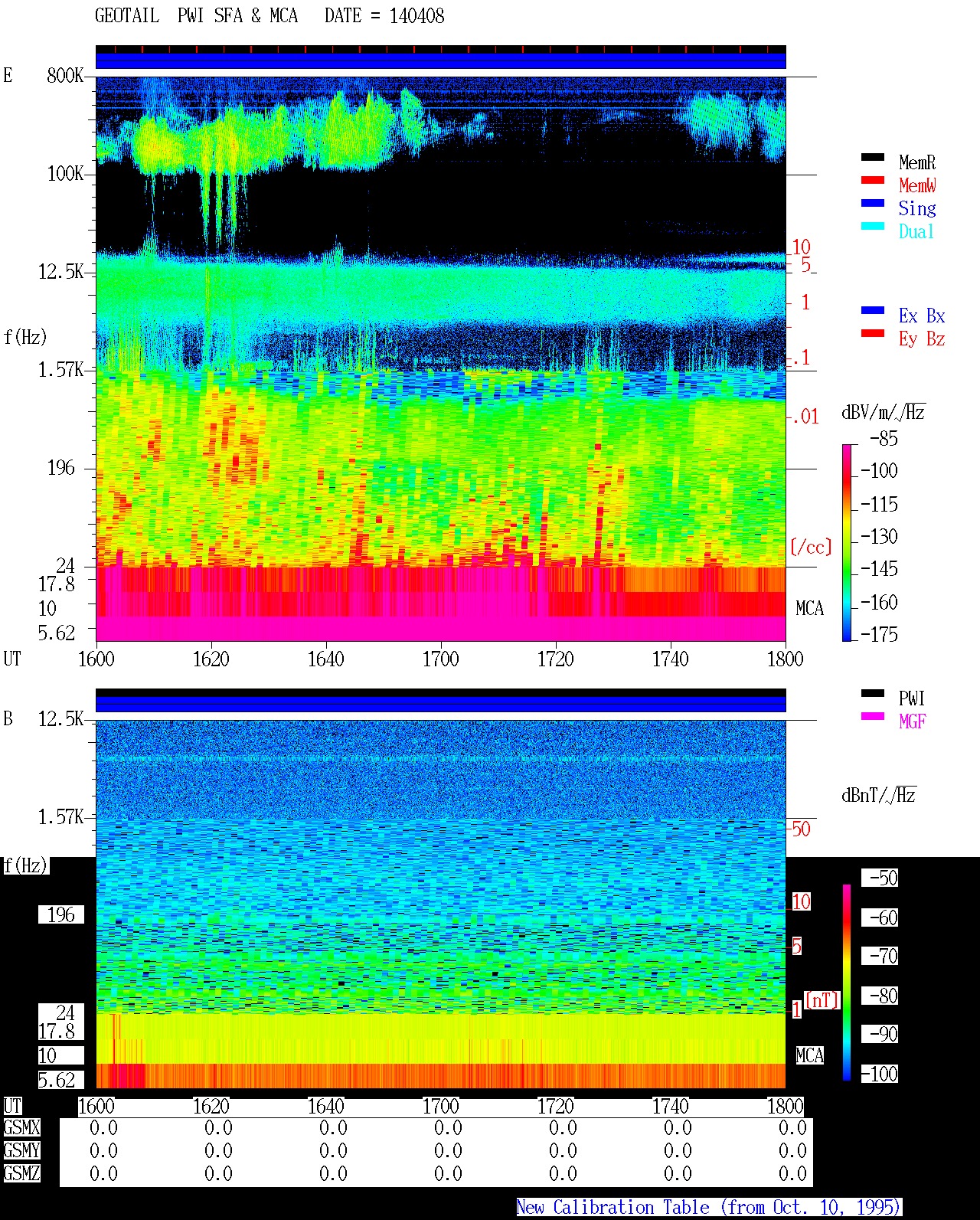Image resolution: width=980 pixels, height=1220 pixels.
Task: Click the Ey Bz legend label
Action: tap(922, 339)
